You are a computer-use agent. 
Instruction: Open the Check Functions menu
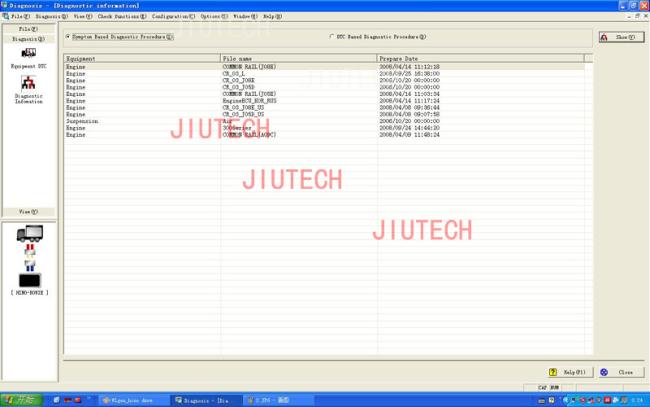[122, 17]
